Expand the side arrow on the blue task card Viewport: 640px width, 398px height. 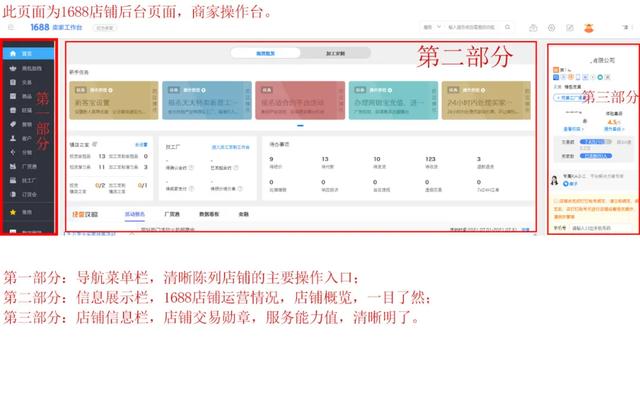click(248, 100)
